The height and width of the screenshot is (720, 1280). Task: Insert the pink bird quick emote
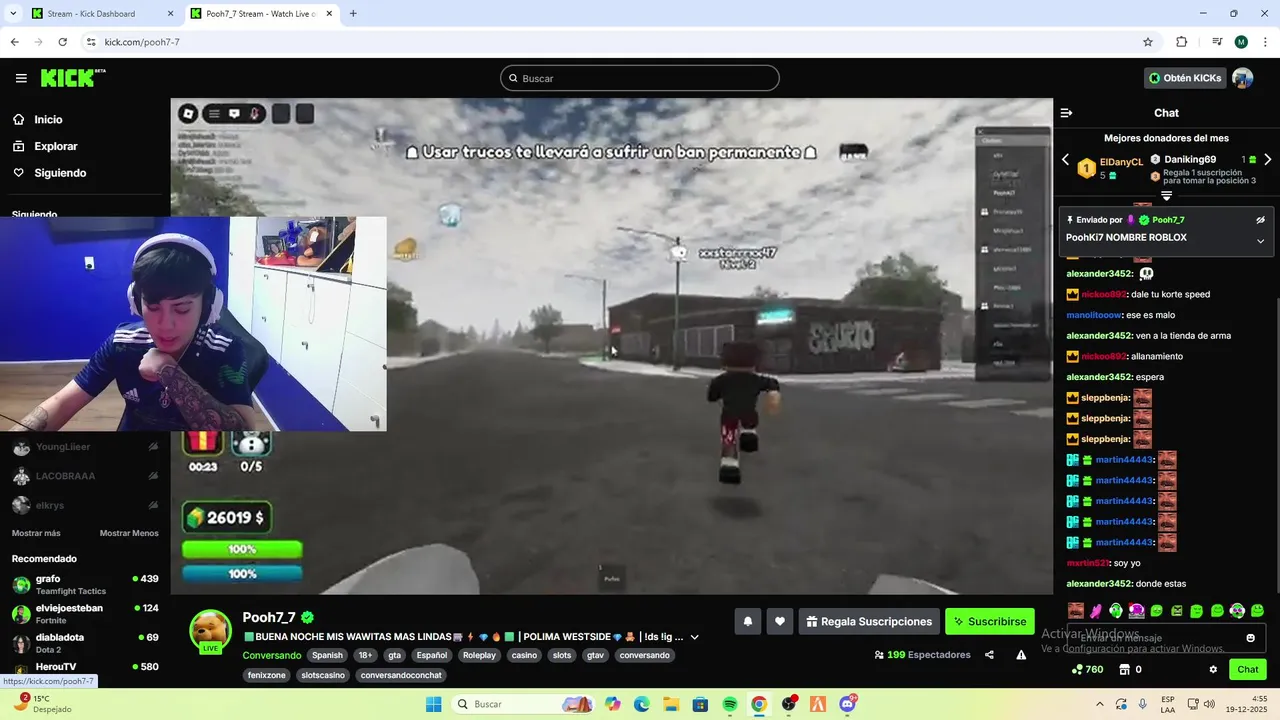(x=1096, y=611)
